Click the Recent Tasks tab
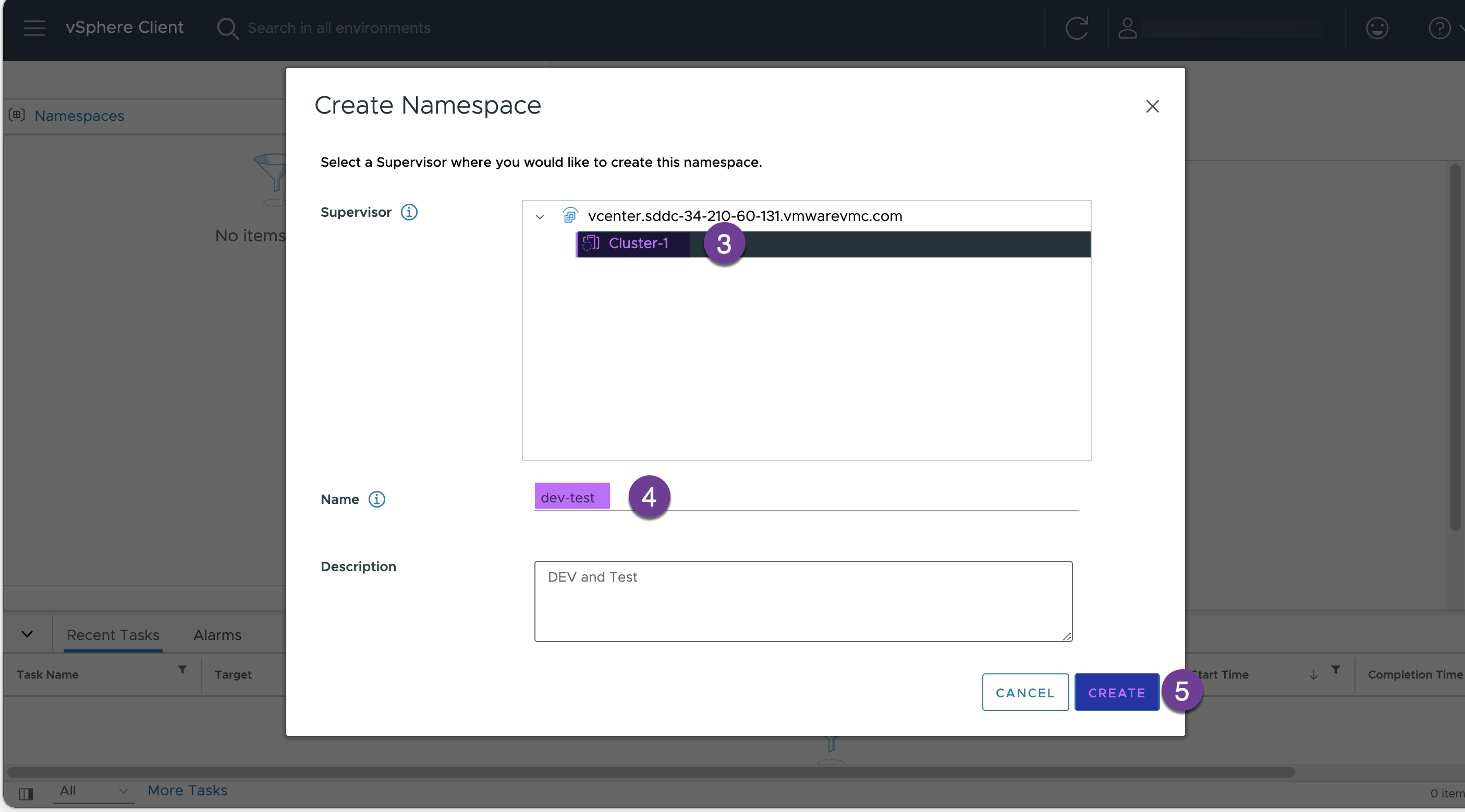 click(112, 633)
